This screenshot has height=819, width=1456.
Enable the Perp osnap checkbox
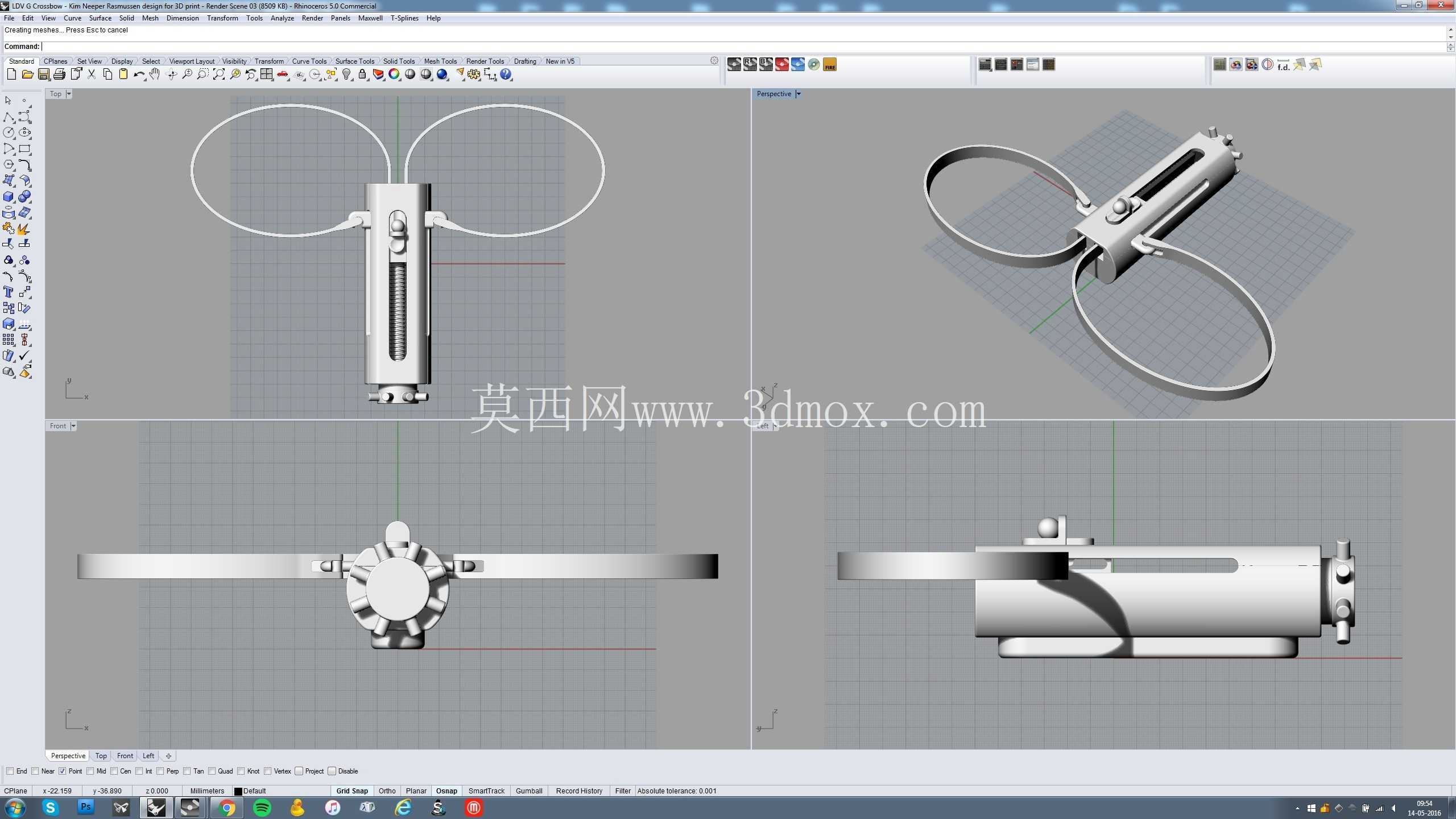click(160, 771)
